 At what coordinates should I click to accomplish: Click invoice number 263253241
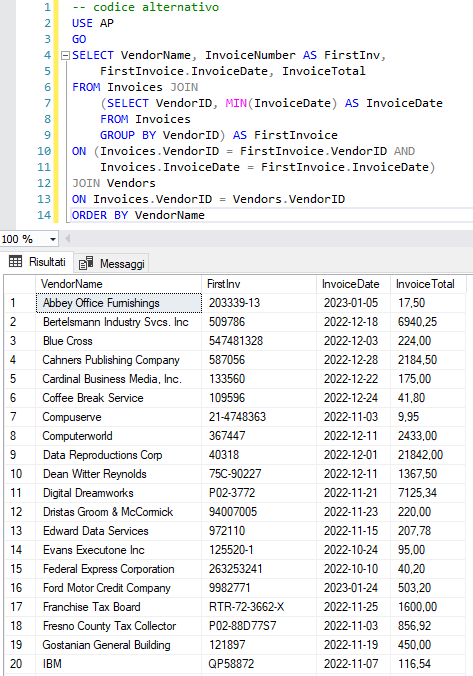click(235, 569)
